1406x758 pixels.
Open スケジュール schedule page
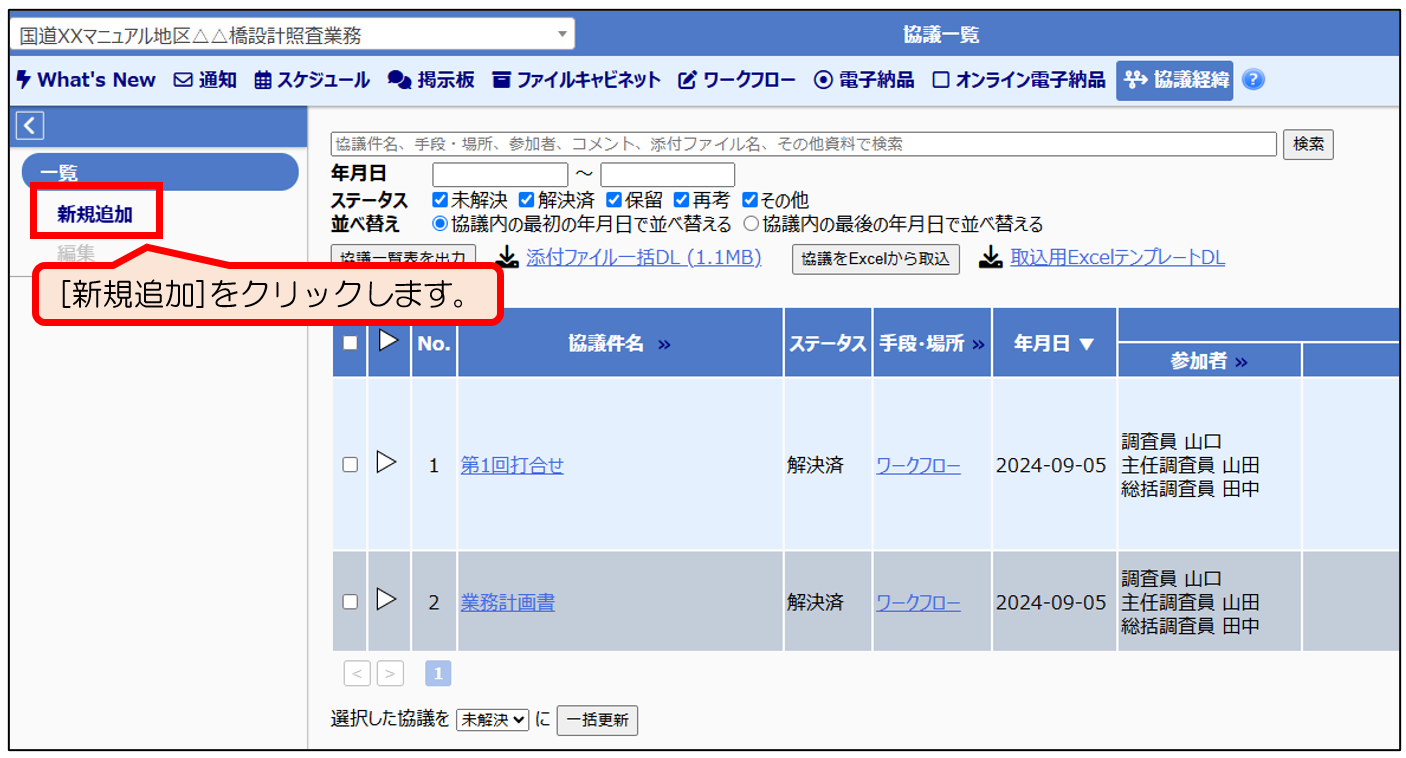coord(312,80)
